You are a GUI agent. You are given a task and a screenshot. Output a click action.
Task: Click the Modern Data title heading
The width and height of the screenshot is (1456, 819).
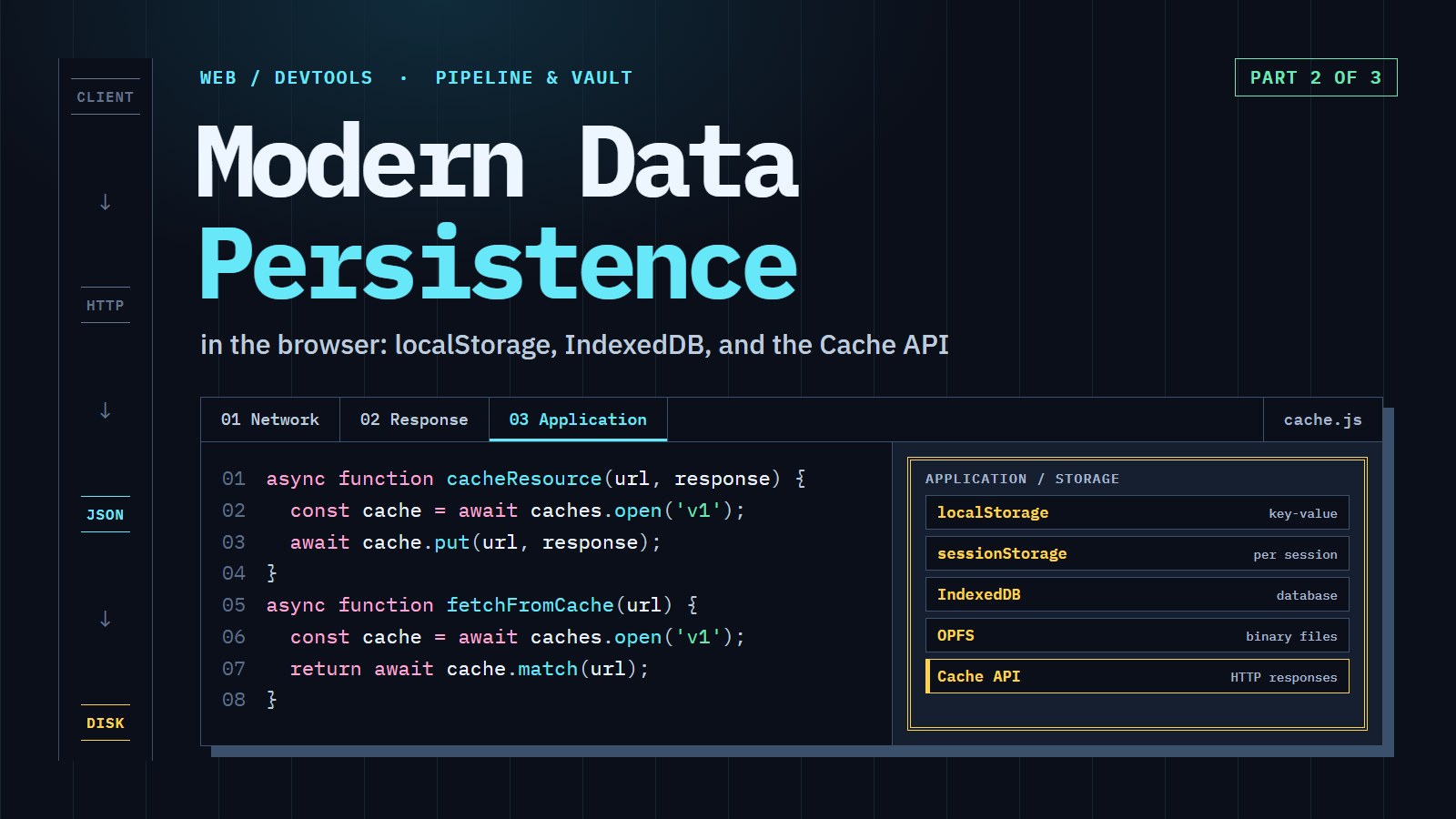pos(498,162)
